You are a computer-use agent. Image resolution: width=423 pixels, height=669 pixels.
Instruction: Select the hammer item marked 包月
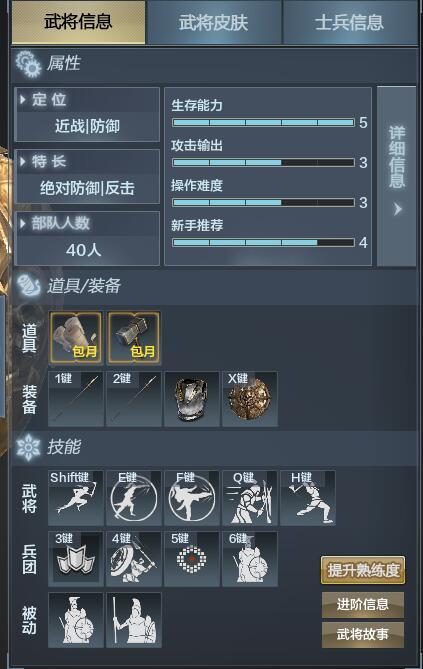134,338
